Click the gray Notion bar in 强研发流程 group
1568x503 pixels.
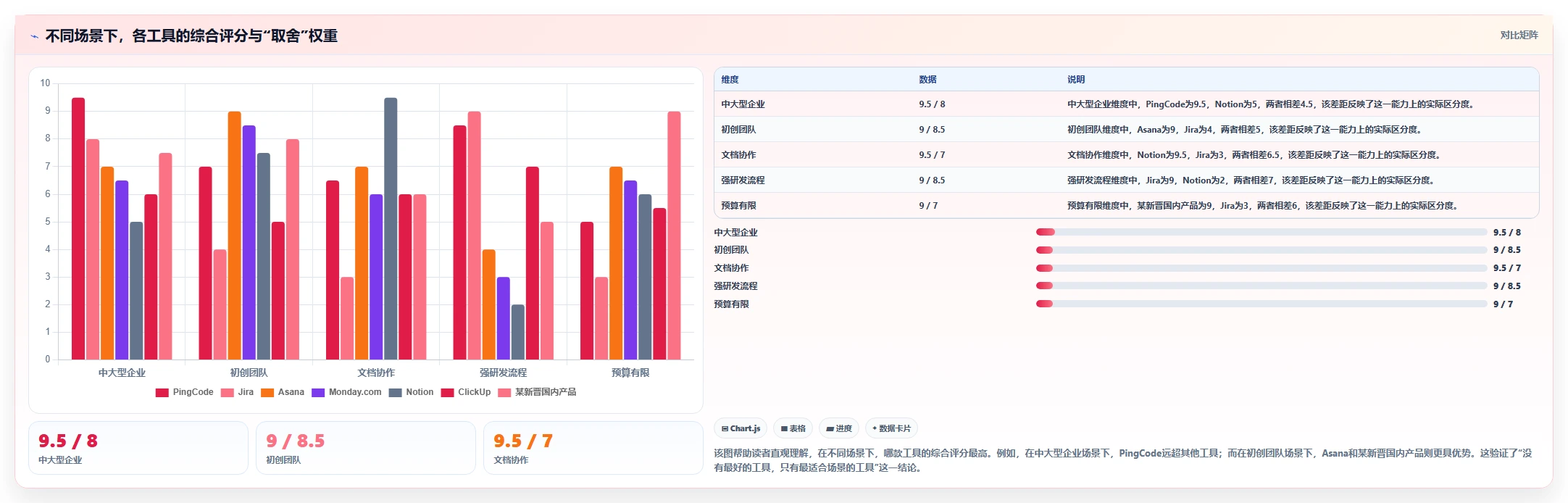518,332
